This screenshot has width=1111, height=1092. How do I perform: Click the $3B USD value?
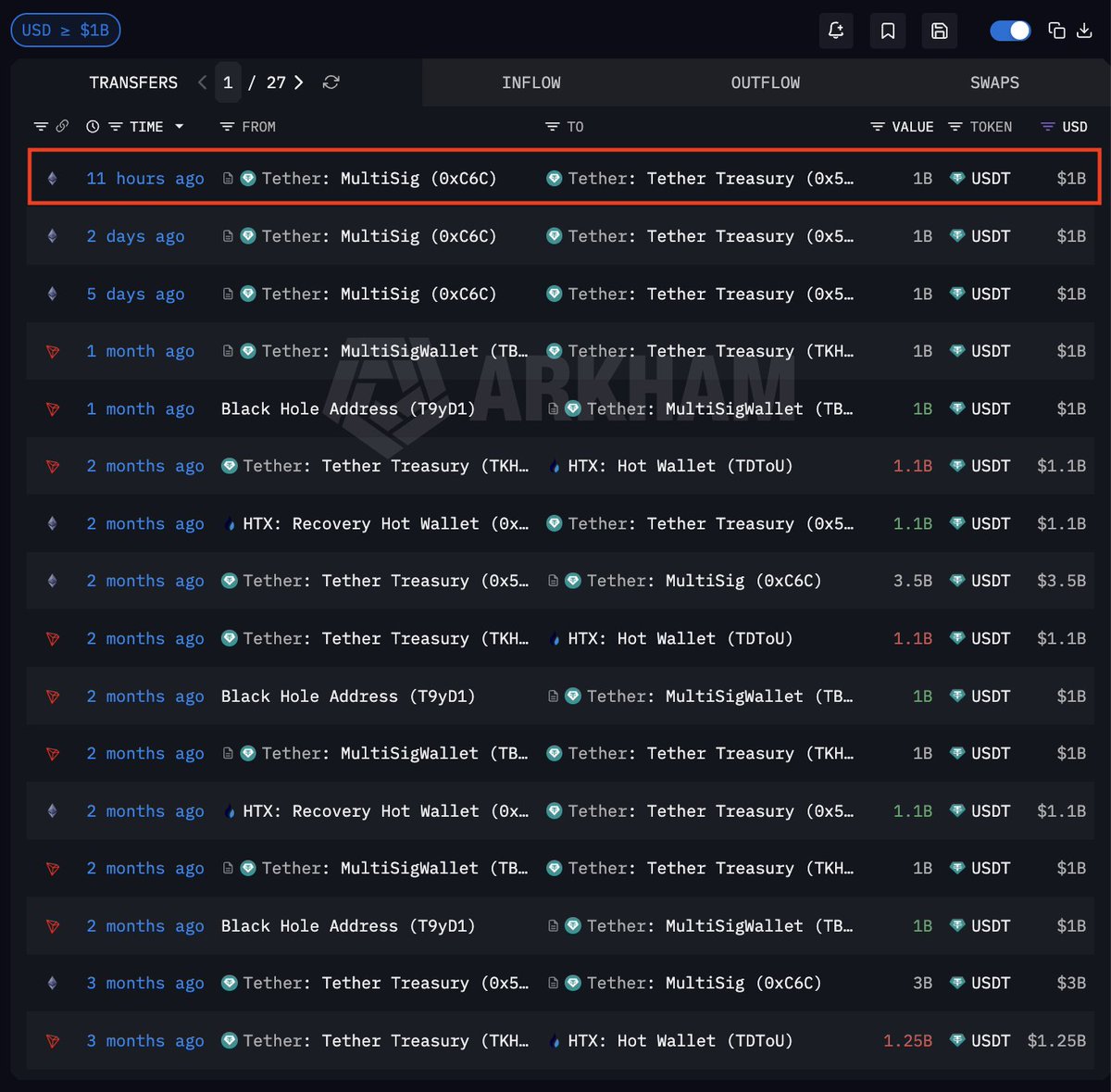click(1071, 983)
